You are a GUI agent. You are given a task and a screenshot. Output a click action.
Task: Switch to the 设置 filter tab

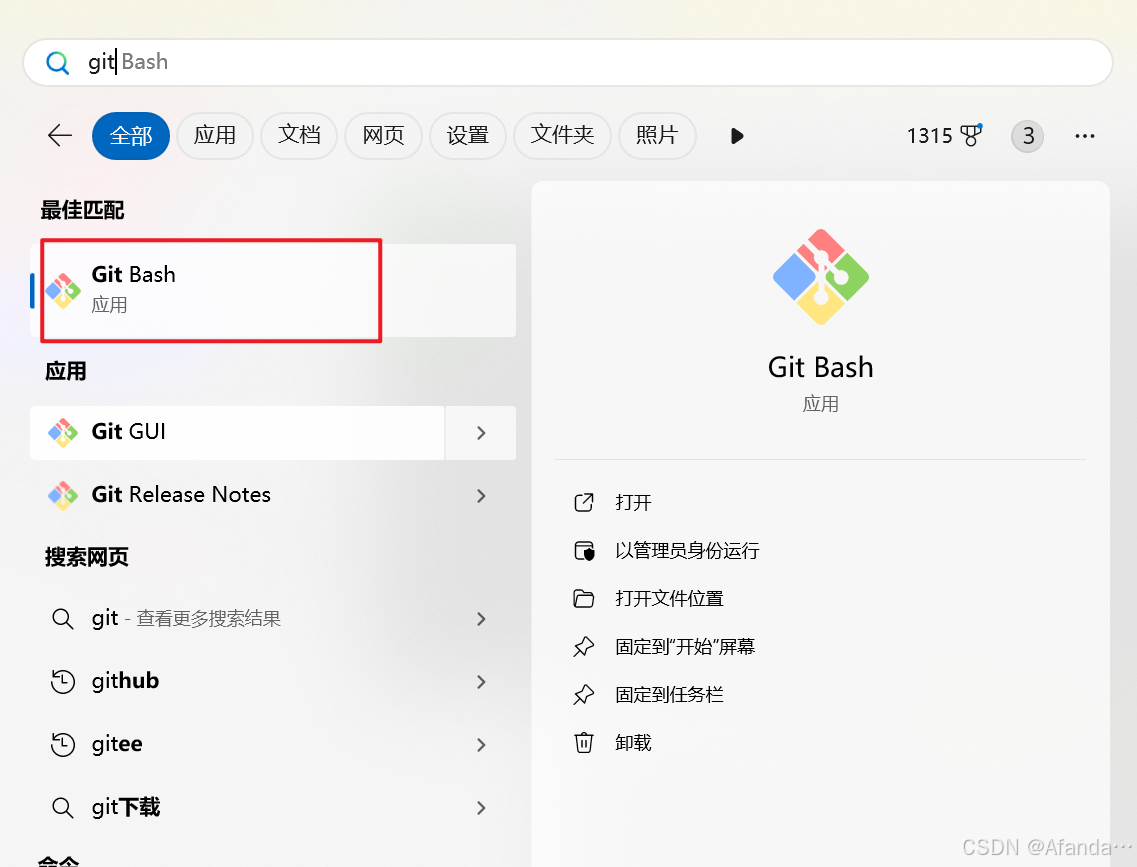[x=468, y=136]
